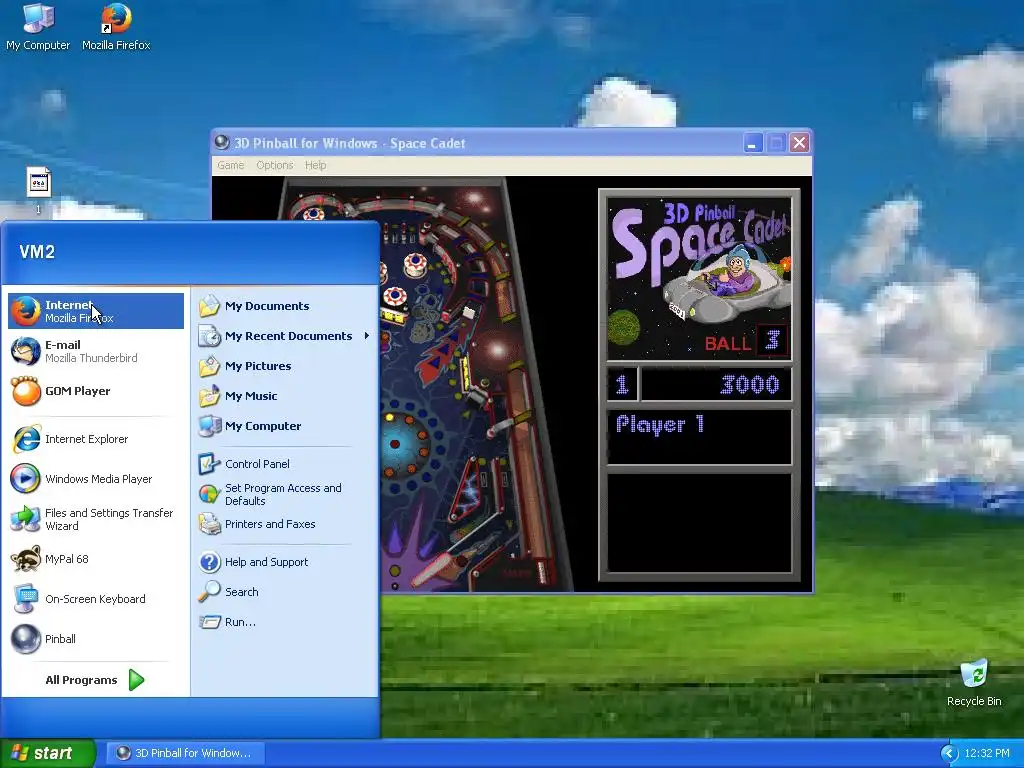Open Files and Settings Transfer Wizard icon
The image size is (1024, 768).
coord(25,519)
